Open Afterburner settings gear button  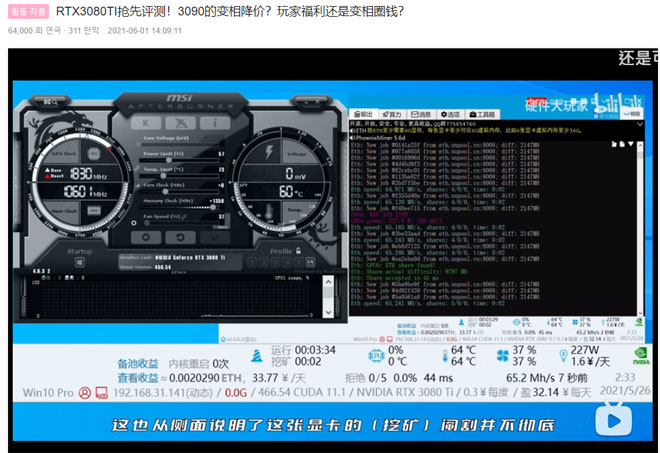point(146,237)
